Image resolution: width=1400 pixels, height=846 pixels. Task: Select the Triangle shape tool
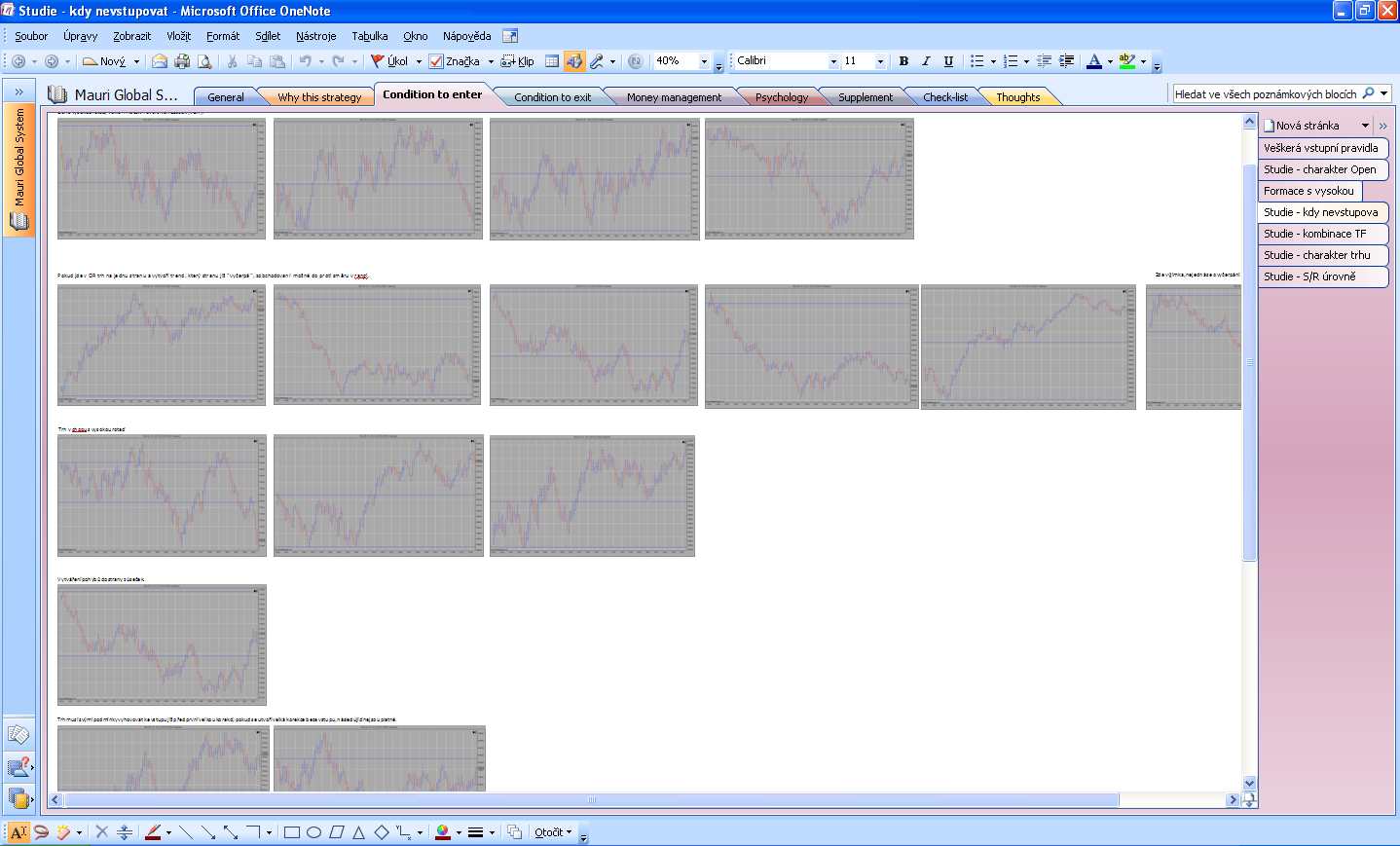359,832
